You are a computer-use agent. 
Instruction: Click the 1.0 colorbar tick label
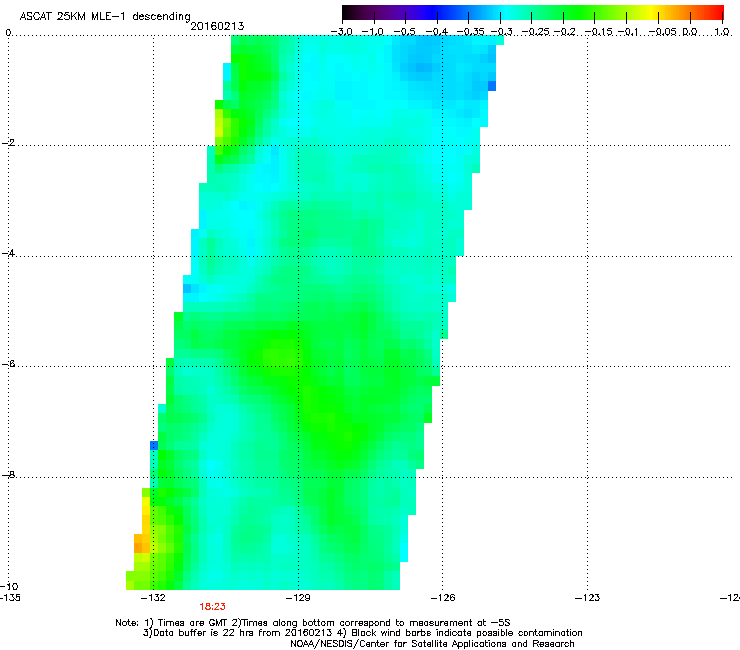[722, 32]
